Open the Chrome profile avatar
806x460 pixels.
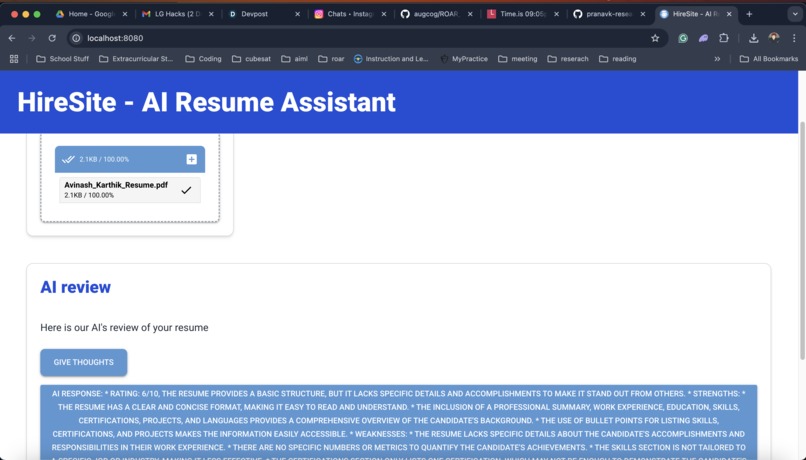point(774,38)
